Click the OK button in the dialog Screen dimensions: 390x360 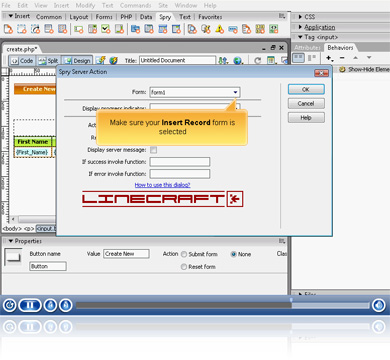click(306, 89)
